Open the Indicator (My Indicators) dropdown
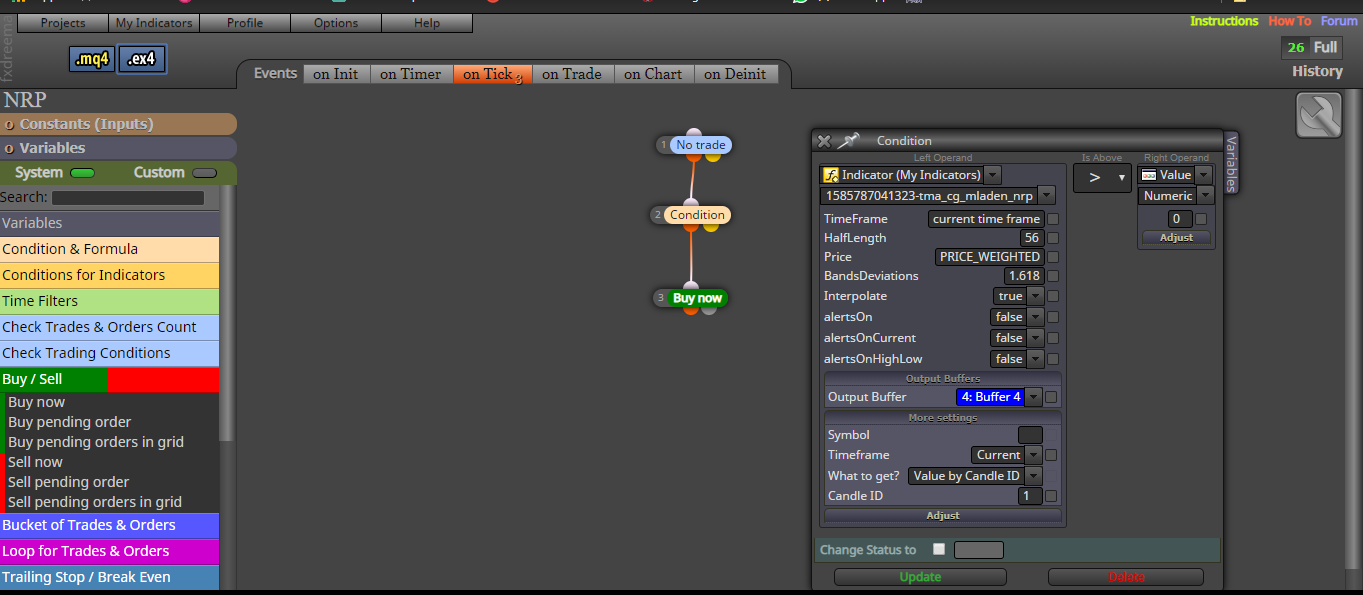Viewport: 1363px width, 595px height. [x=992, y=175]
